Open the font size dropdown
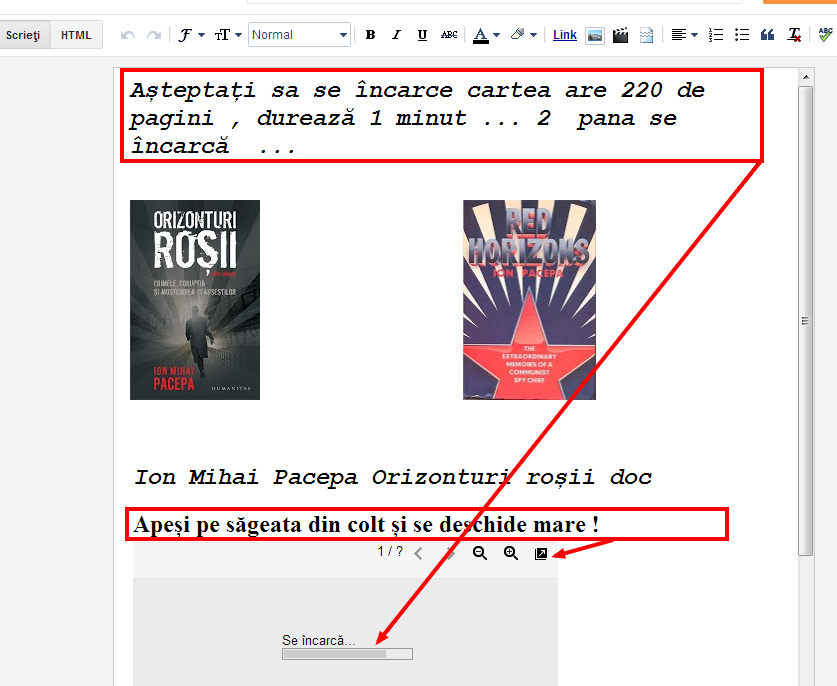 click(x=228, y=35)
